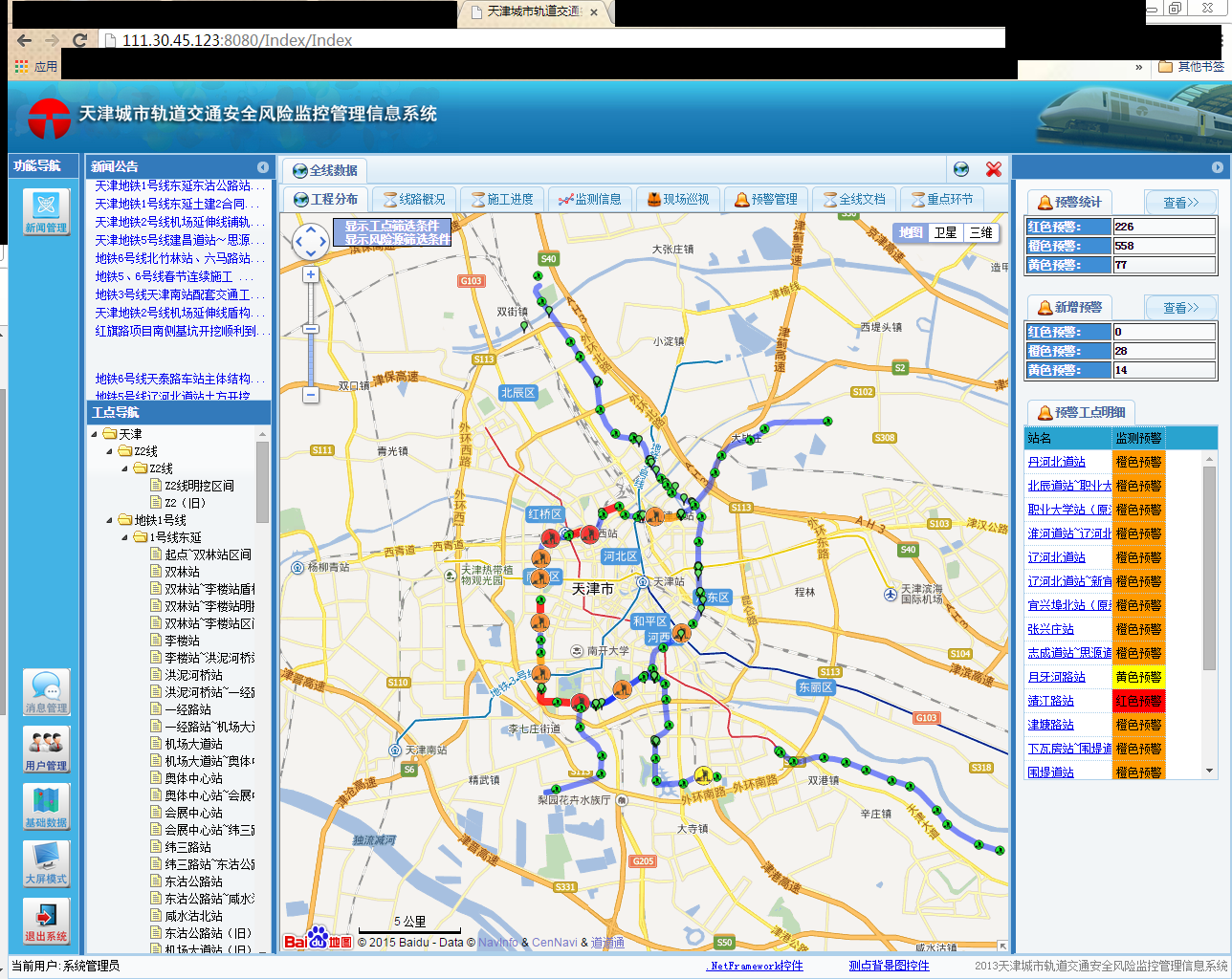Collapse the 天津 root tree node
Viewport: 1232px width, 979px height.
pos(94,434)
